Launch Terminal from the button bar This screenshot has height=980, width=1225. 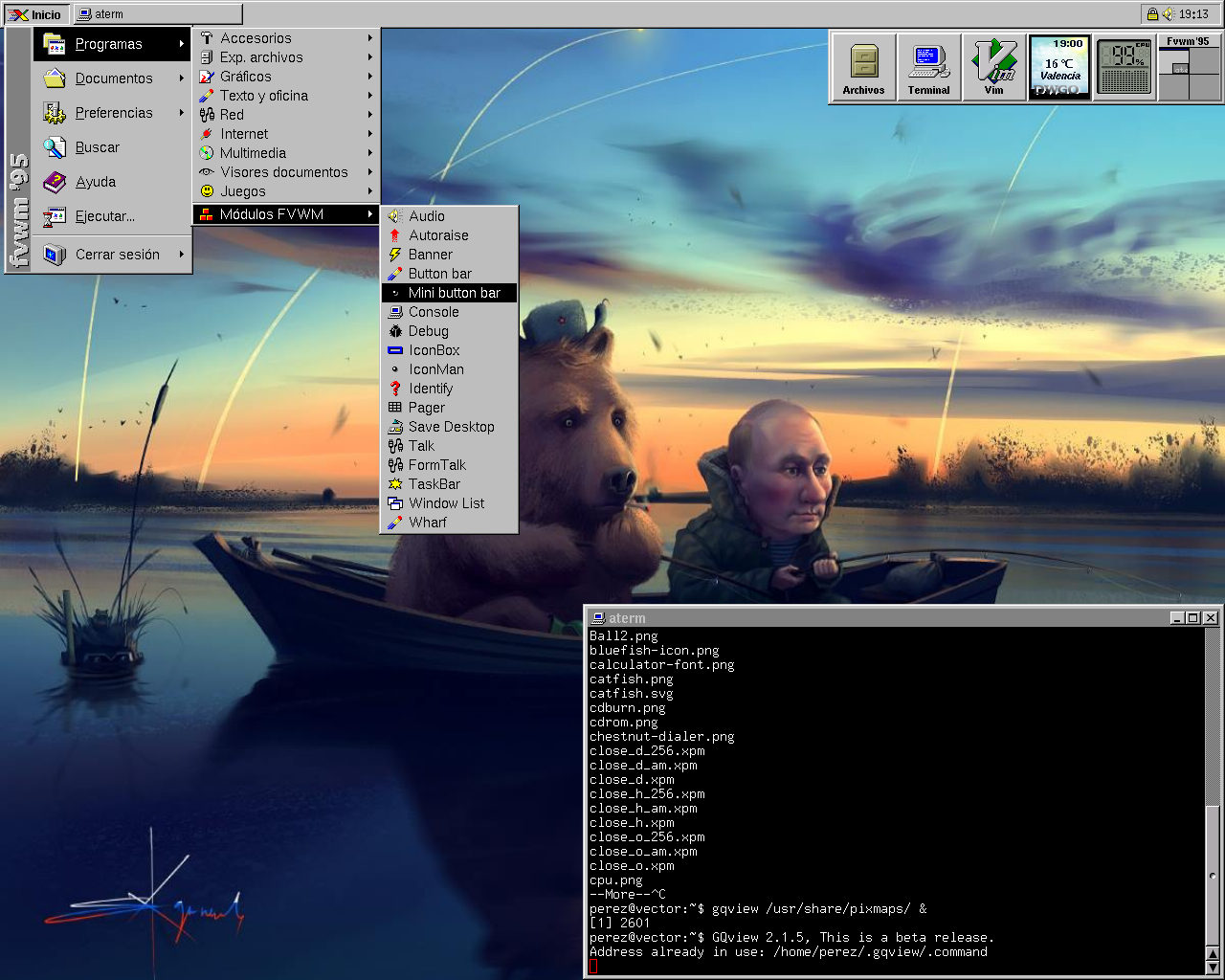coord(928,67)
